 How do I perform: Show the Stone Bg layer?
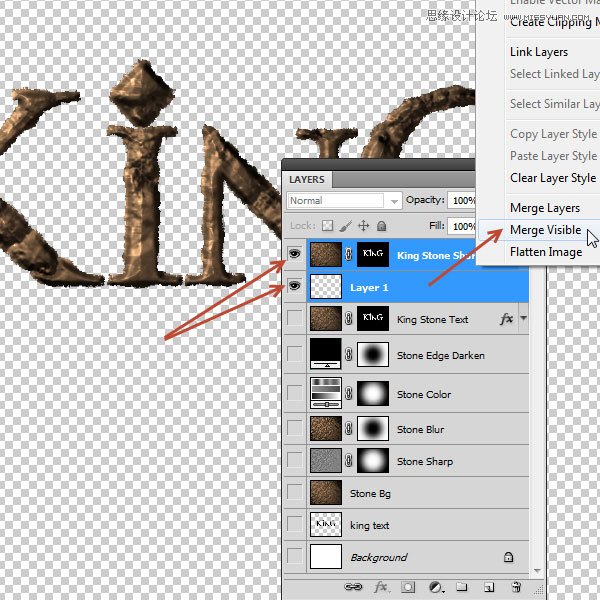294,492
